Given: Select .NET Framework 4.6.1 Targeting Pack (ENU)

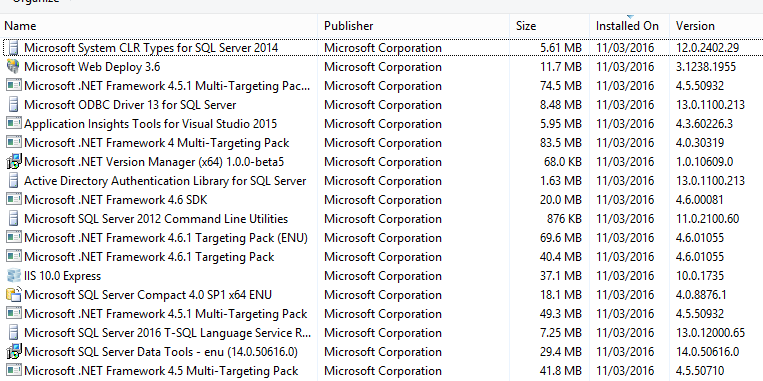Looking at the screenshot, I should (x=166, y=237).
